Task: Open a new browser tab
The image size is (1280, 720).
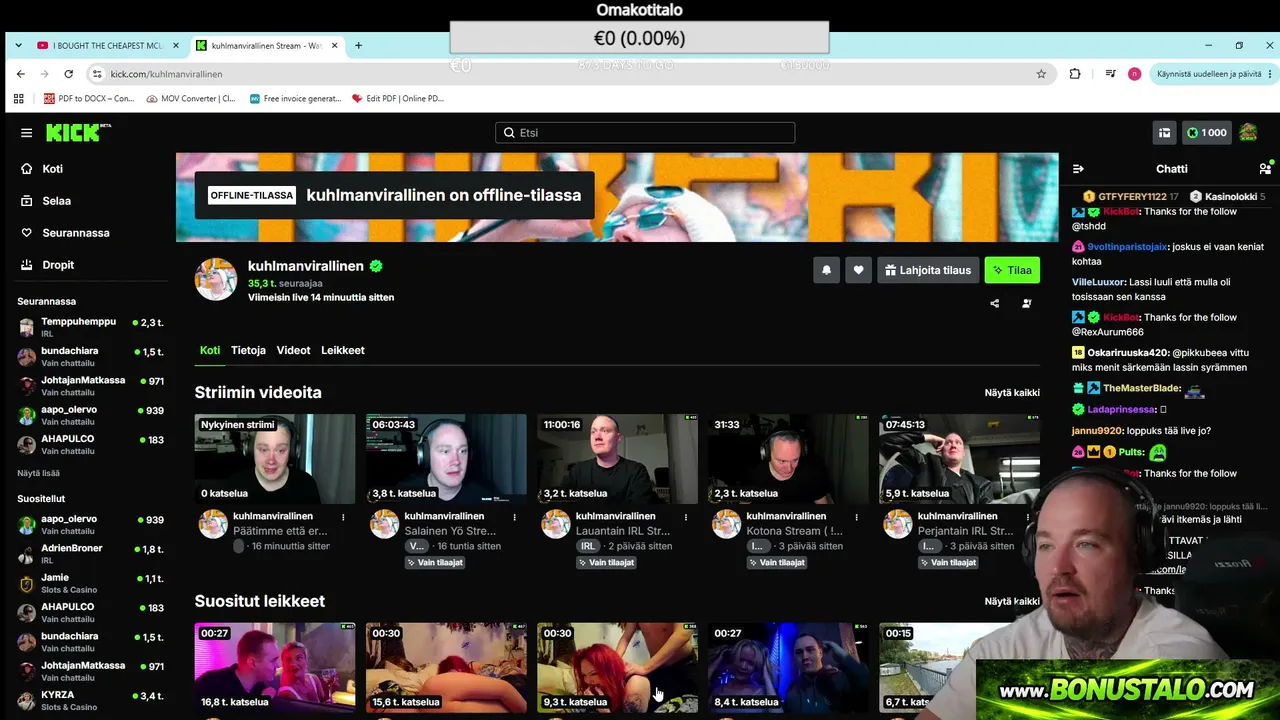Action: [358, 45]
